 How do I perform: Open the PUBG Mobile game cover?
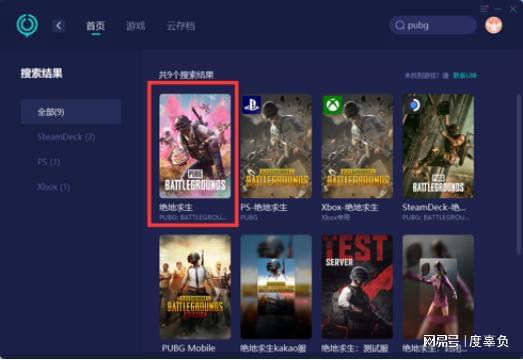[195, 287]
